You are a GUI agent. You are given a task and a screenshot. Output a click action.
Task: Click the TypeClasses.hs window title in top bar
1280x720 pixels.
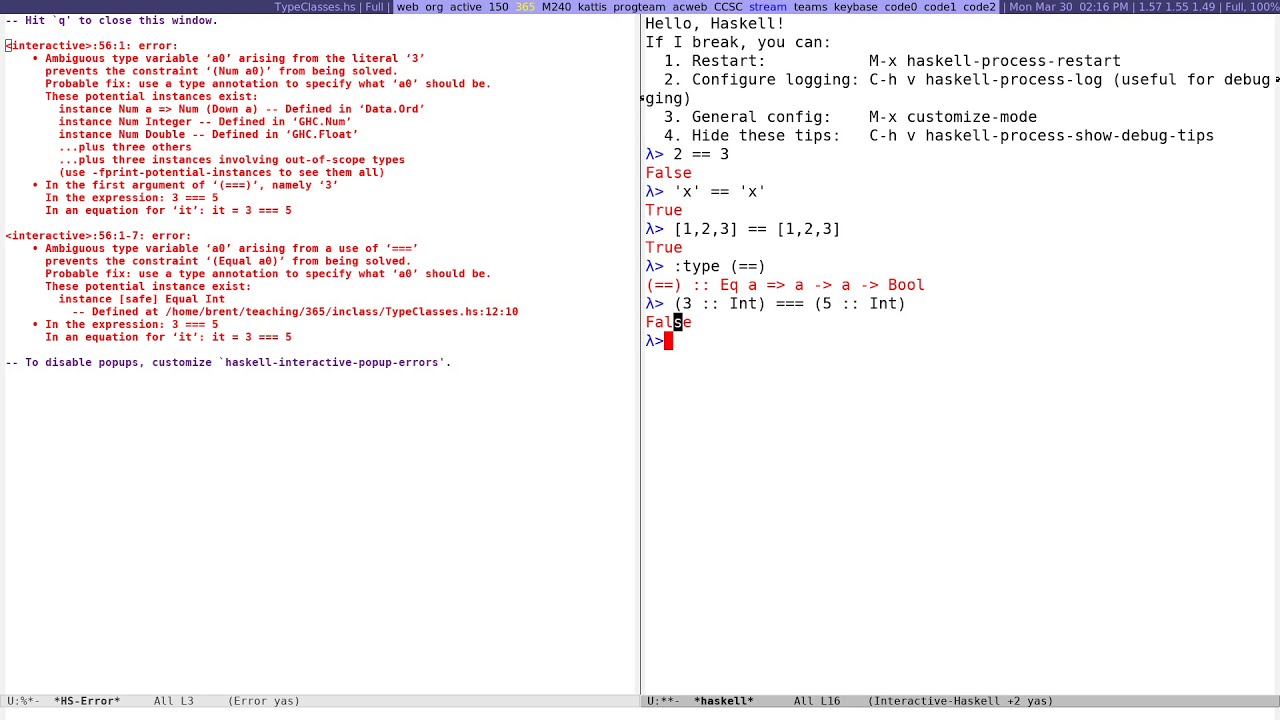point(315,7)
